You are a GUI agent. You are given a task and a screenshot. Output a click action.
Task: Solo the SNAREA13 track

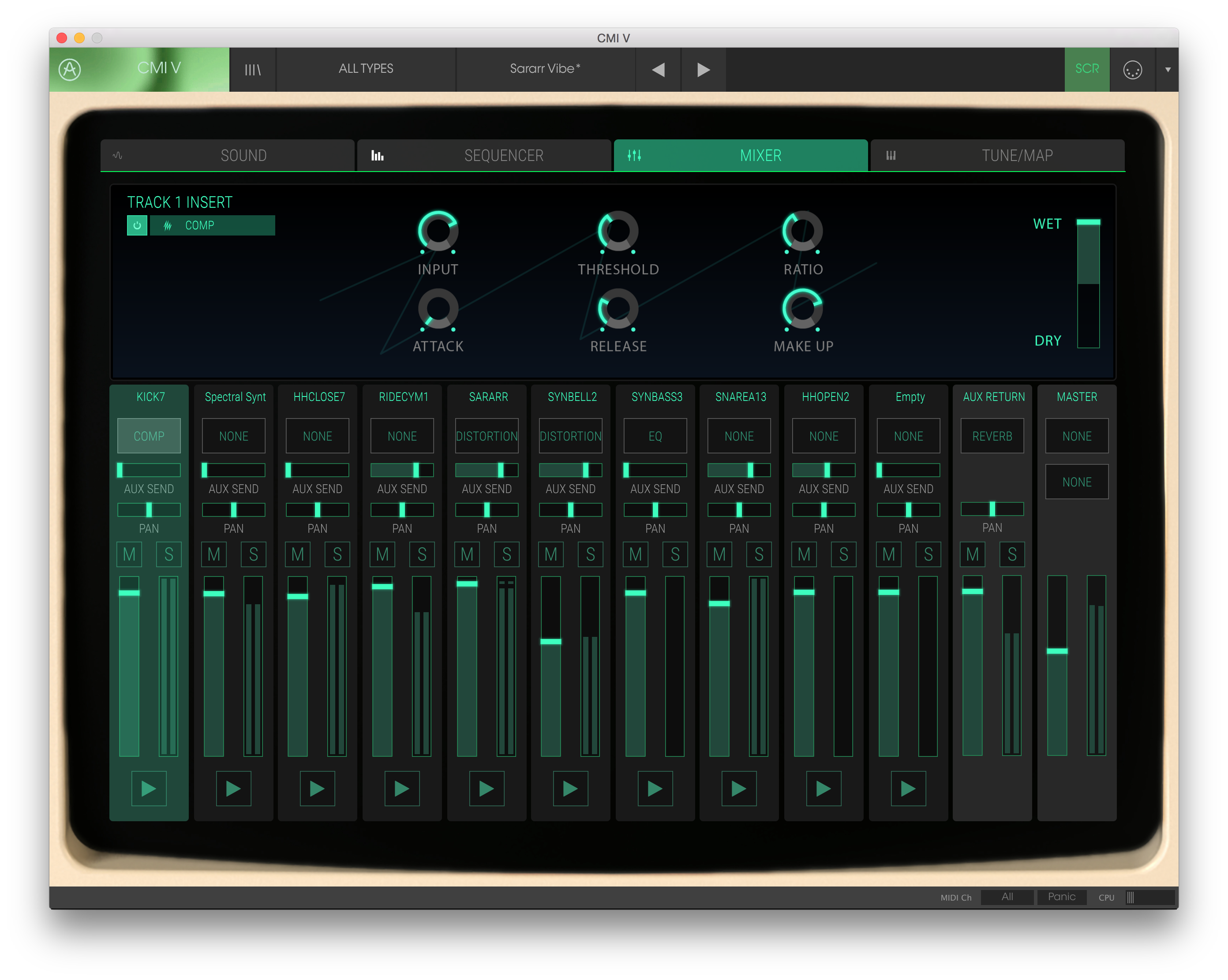(x=759, y=554)
